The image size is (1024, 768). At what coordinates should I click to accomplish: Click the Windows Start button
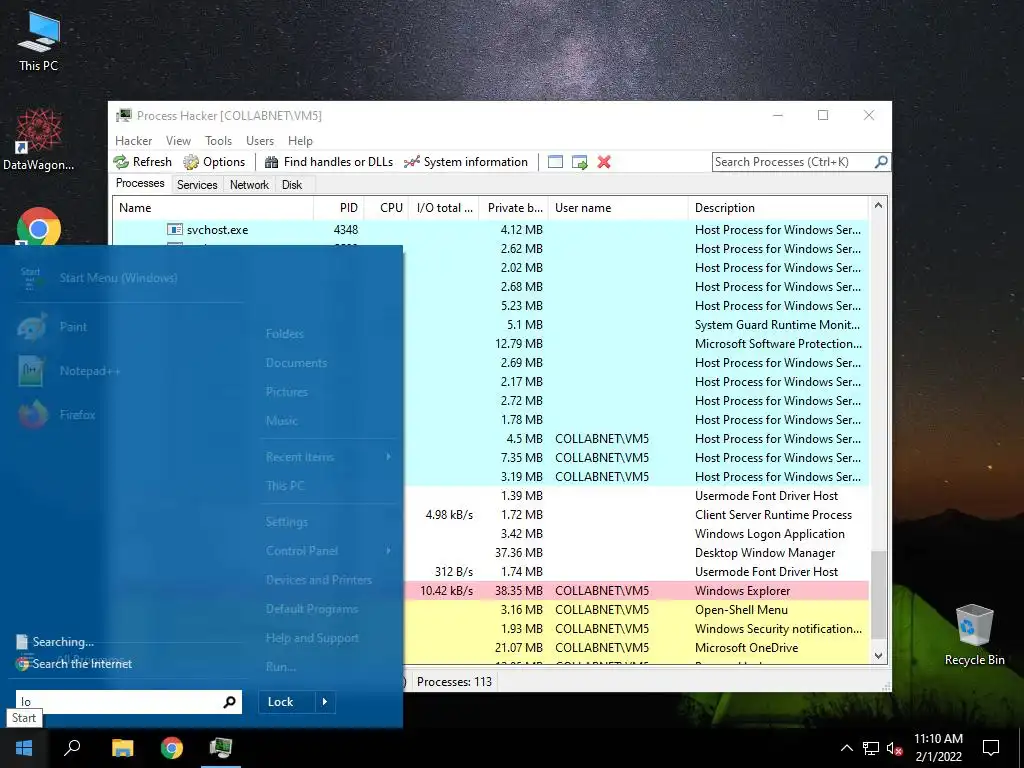pos(24,748)
